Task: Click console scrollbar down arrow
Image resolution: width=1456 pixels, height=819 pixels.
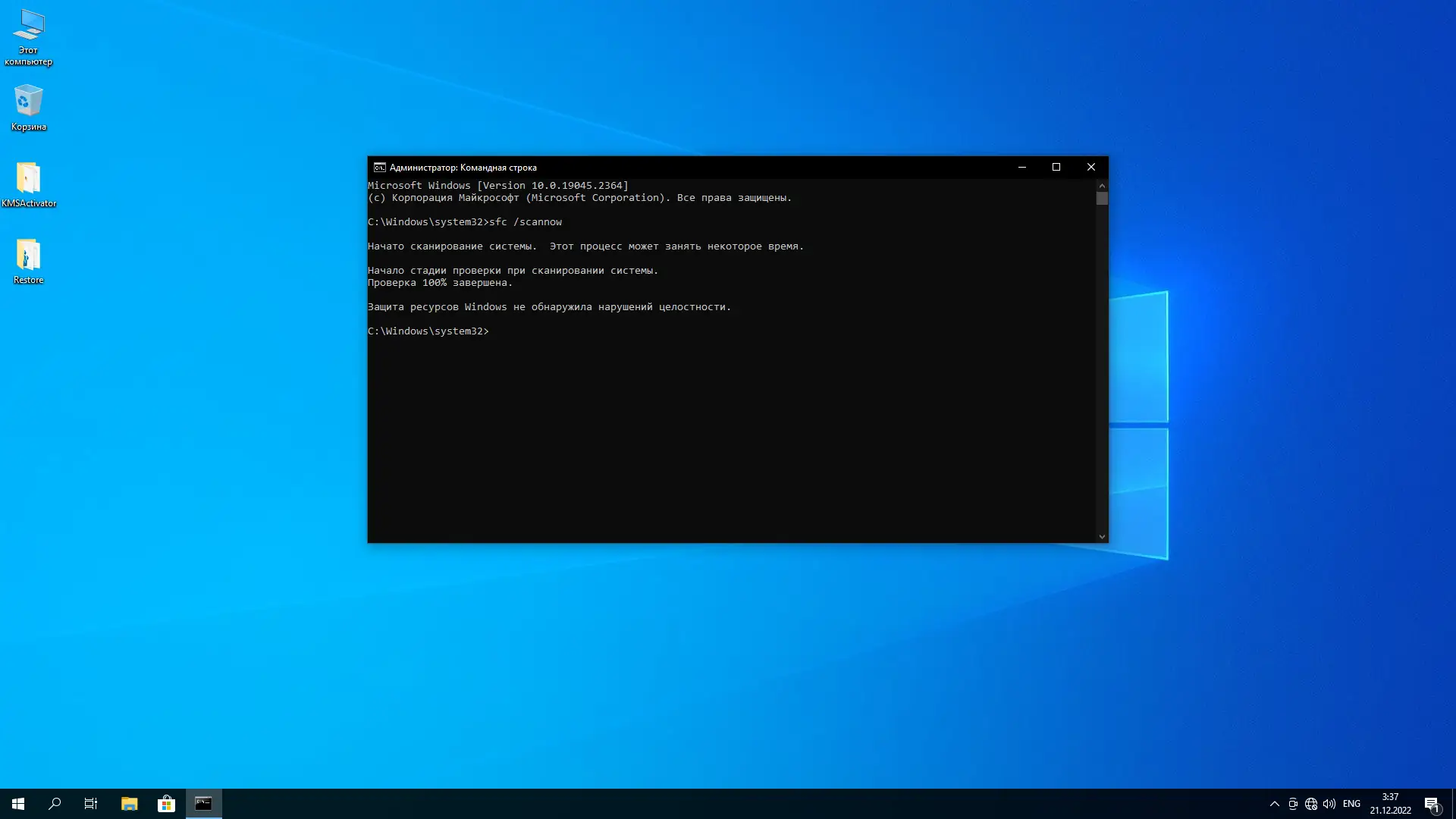Action: click(x=1102, y=537)
